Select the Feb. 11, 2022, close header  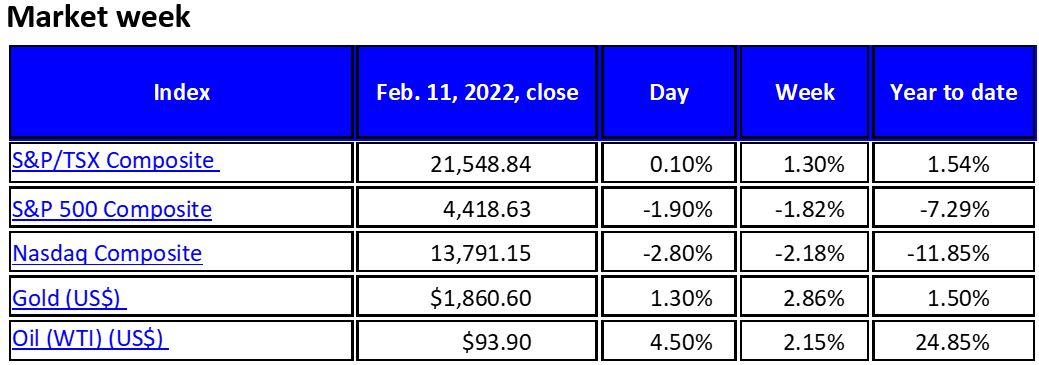tap(477, 92)
